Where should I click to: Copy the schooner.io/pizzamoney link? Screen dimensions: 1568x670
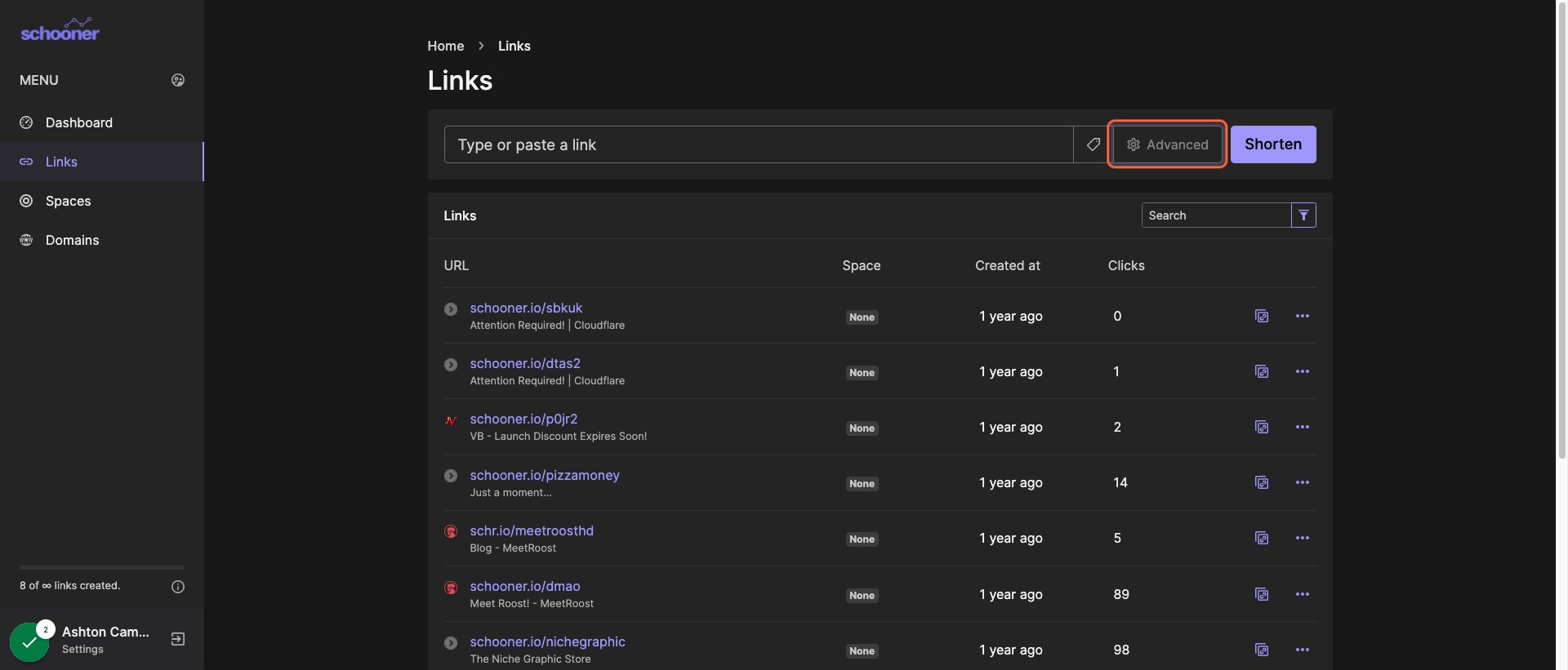click(1262, 482)
